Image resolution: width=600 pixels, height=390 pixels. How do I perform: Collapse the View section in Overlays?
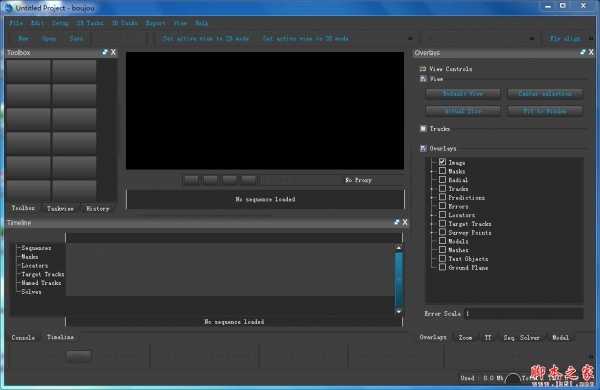[x=423, y=79]
